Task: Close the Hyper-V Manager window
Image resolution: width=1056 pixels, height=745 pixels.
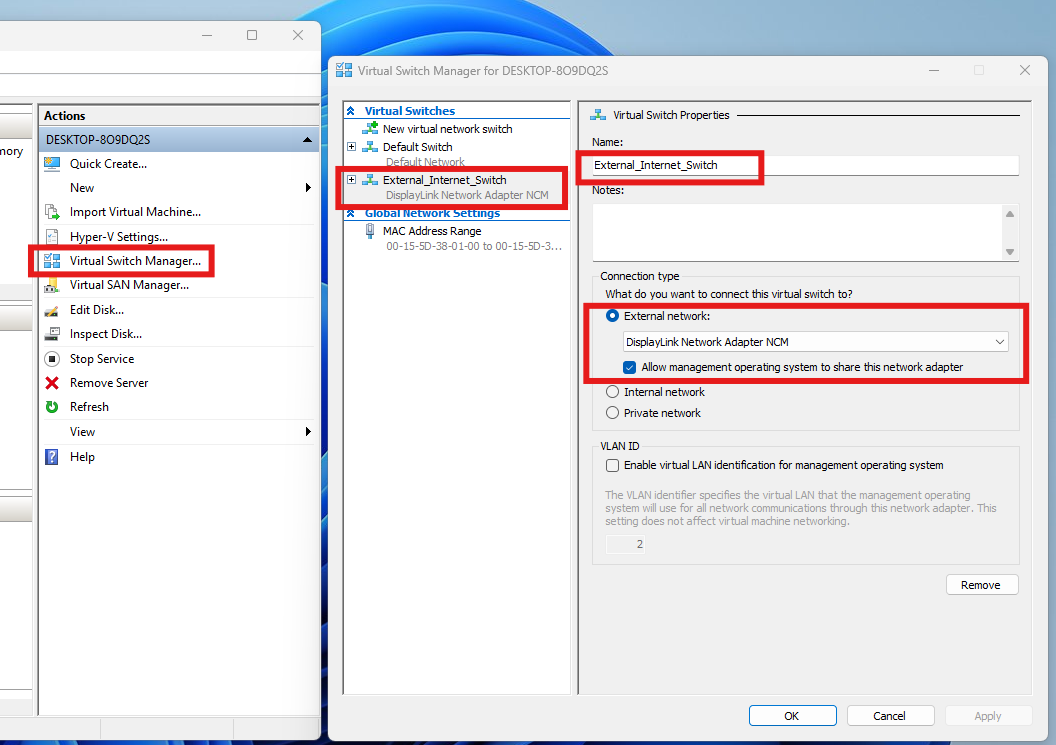Action: point(298,35)
